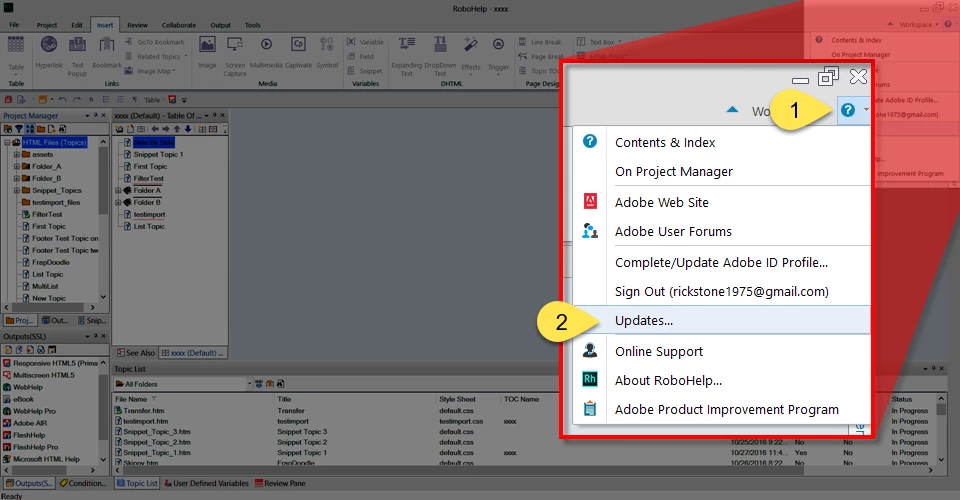
Task: Open the User Defined Variables tab
Action: (x=207, y=483)
